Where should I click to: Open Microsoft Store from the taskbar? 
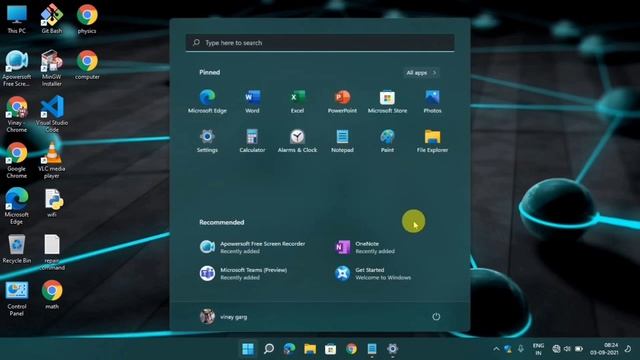[331, 349]
